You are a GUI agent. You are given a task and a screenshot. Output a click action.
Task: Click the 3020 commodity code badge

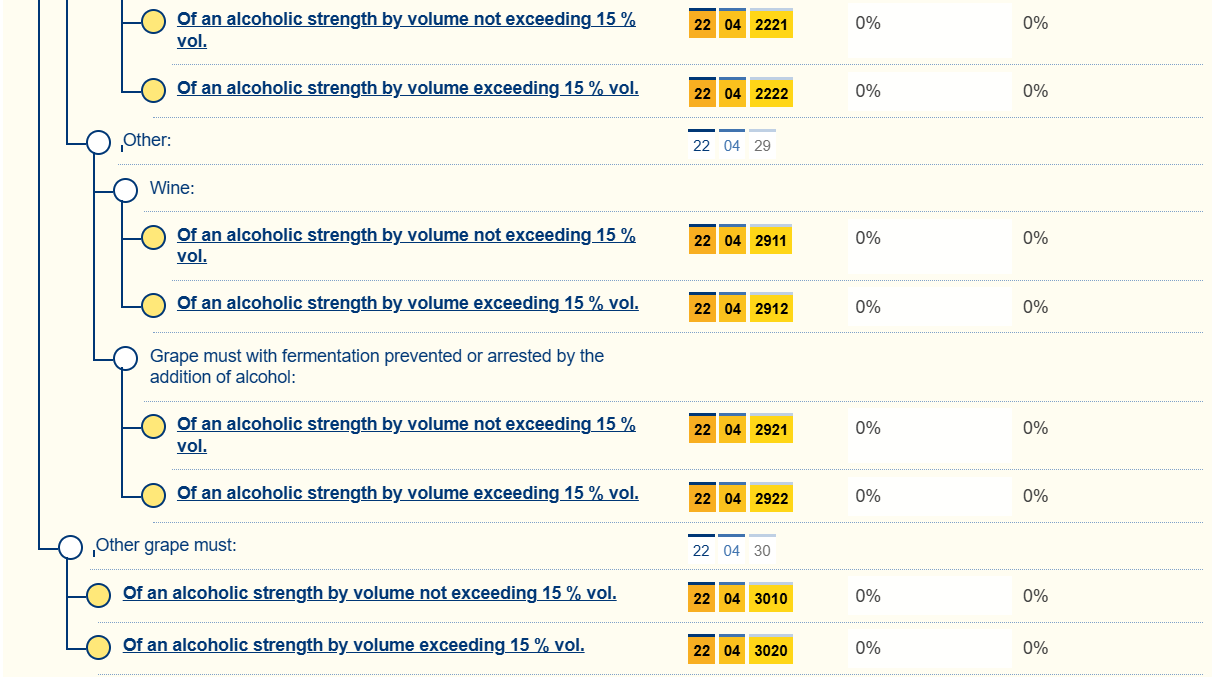pyautogui.click(x=771, y=651)
